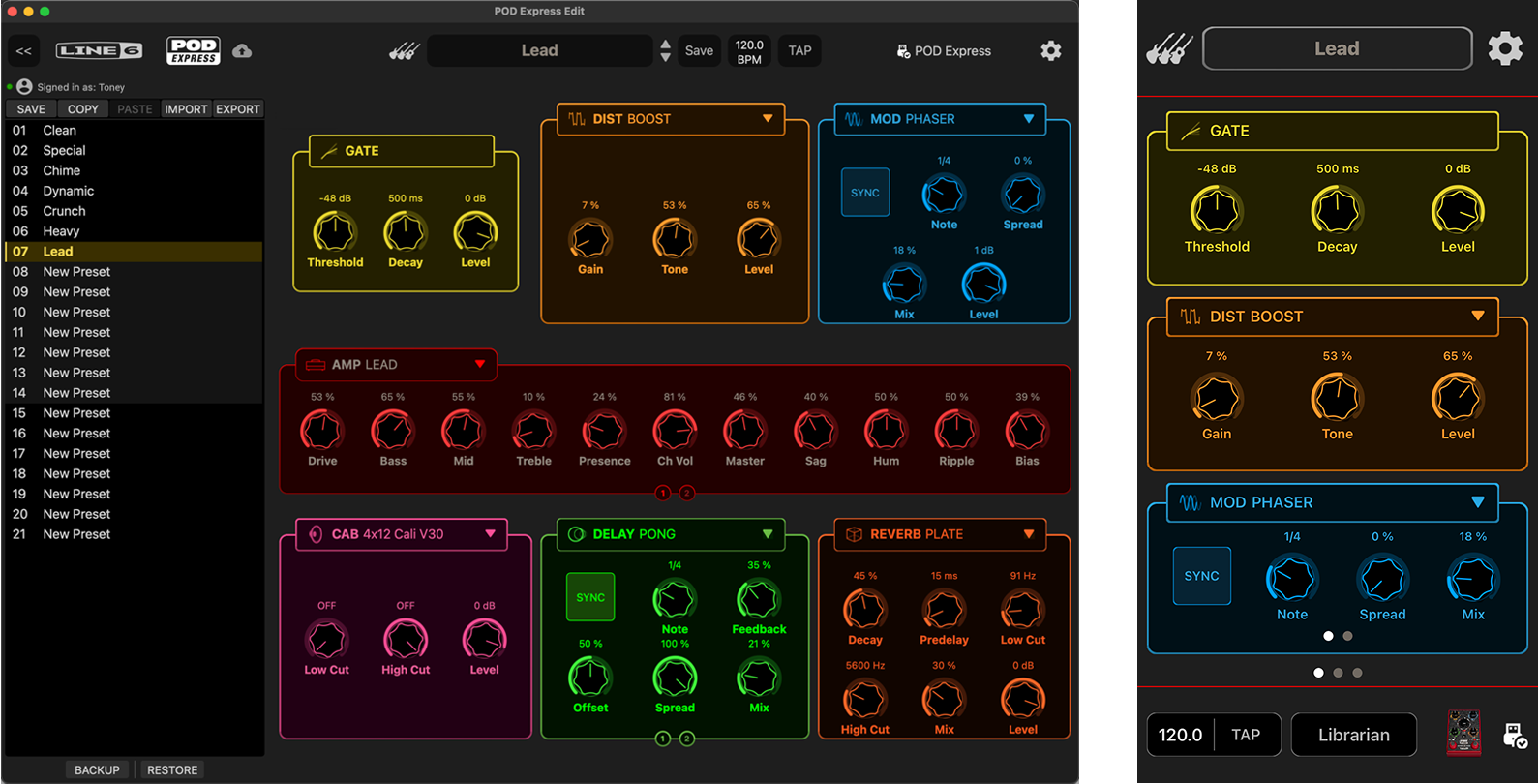Click the USB connection status icon in mobile footer
The width and height of the screenshot is (1538, 784).
pyautogui.click(x=1515, y=736)
